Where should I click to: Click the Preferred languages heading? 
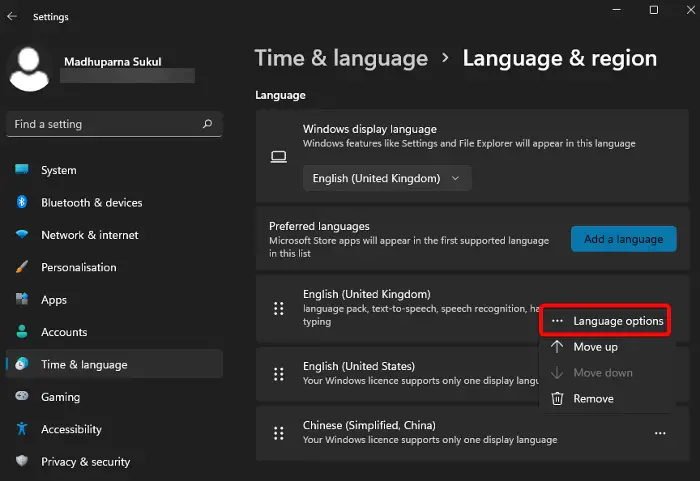pyautogui.click(x=319, y=226)
